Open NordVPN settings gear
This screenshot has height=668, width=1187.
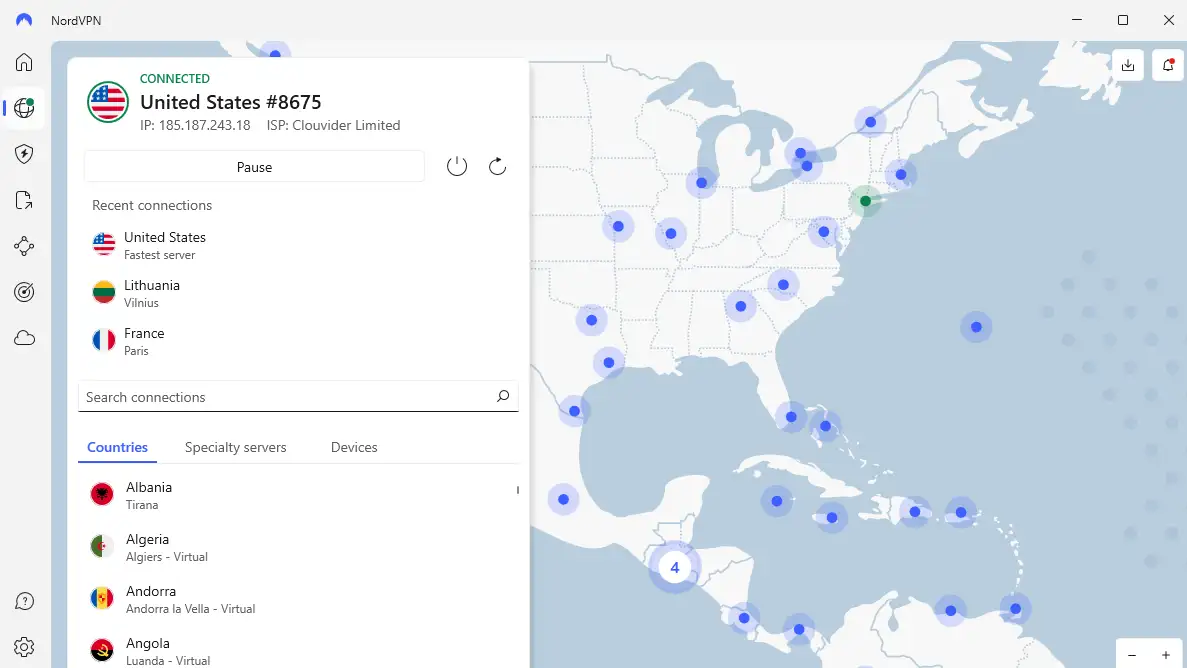tap(24, 647)
